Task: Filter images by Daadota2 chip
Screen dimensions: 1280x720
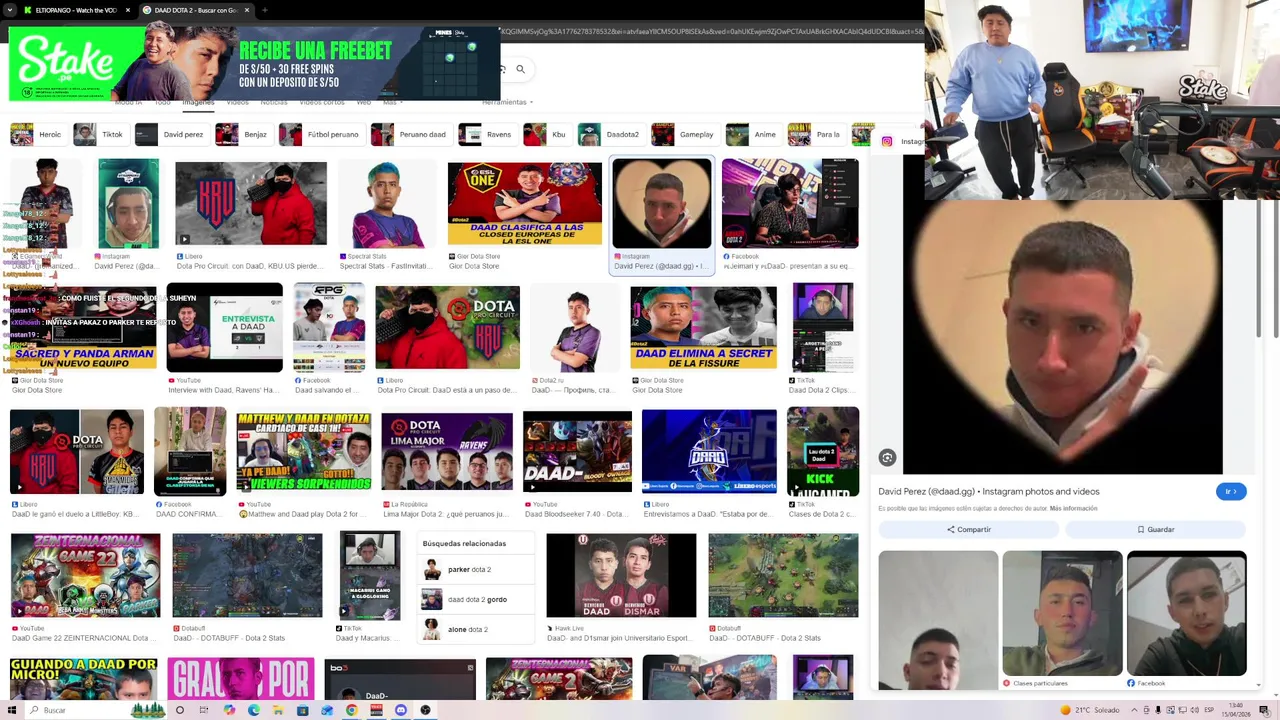Action: tap(611, 134)
